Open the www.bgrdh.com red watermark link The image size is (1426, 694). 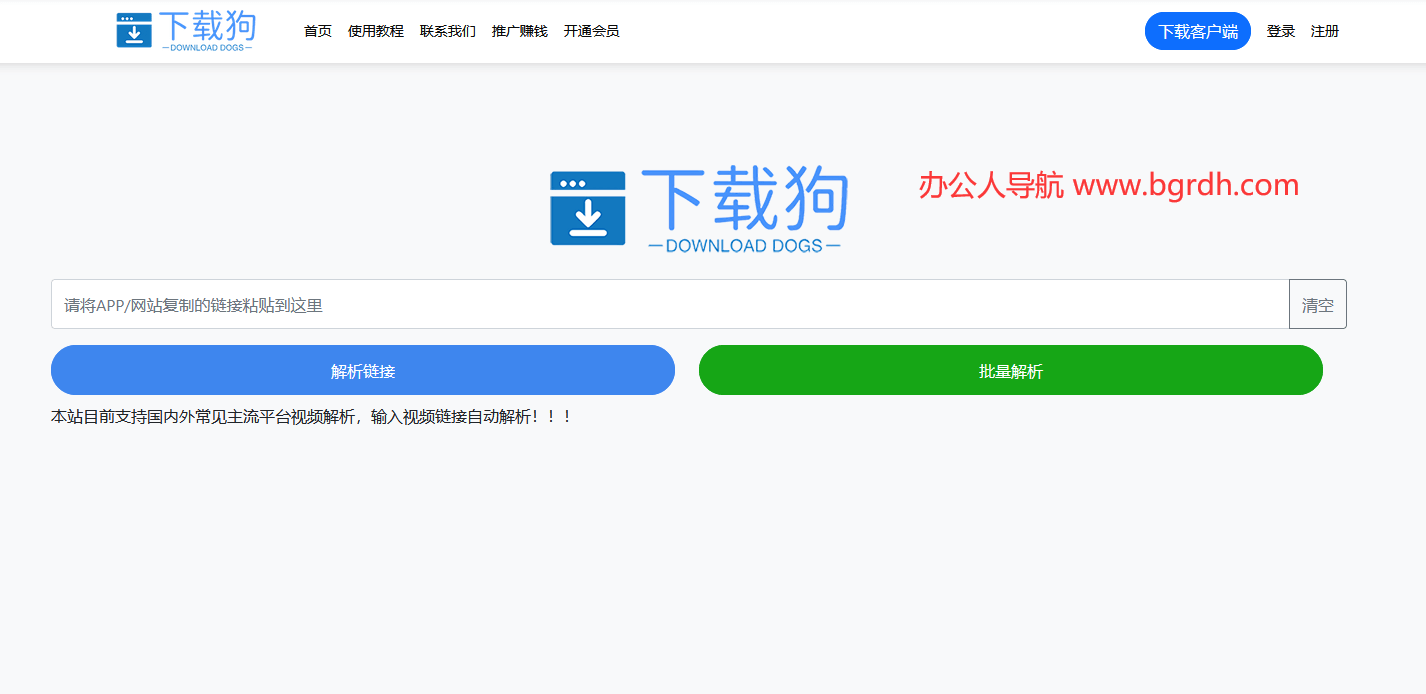point(1186,185)
